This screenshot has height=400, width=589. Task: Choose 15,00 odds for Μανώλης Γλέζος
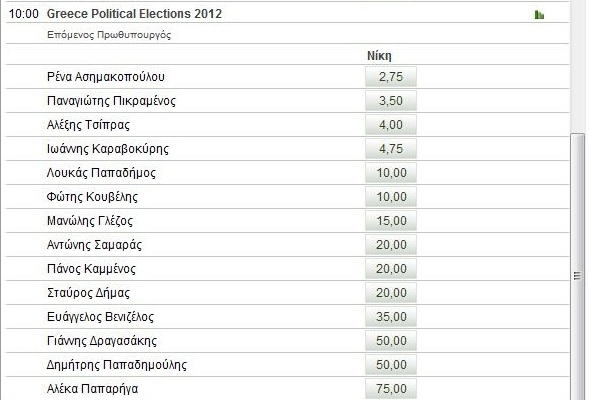tap(391, 221)
